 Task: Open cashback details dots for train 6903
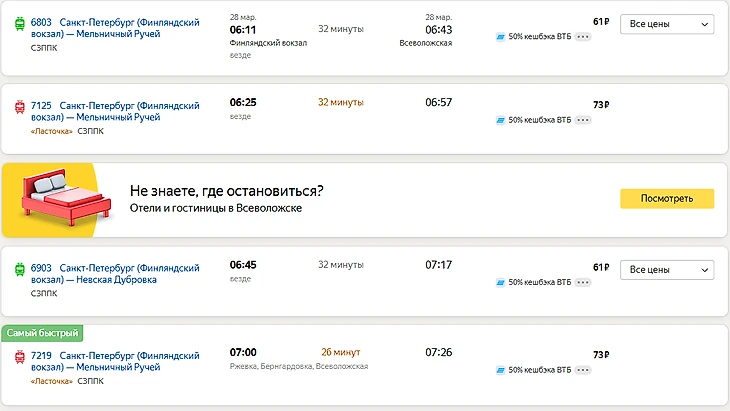tap(583, 283)
